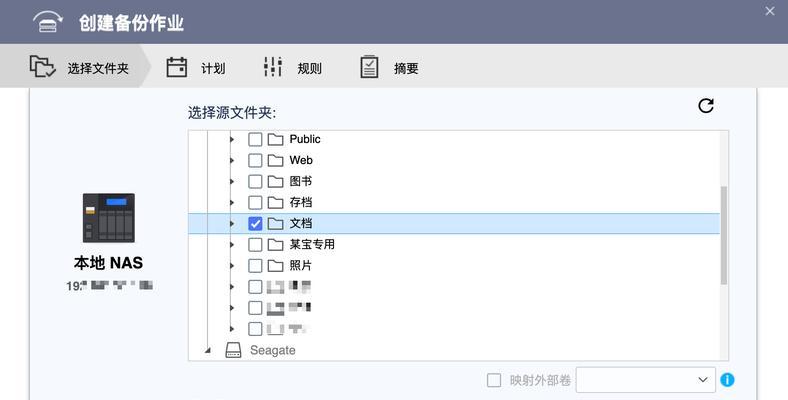
Task: Select the Seagate drive label
Action: pos(272,350)
